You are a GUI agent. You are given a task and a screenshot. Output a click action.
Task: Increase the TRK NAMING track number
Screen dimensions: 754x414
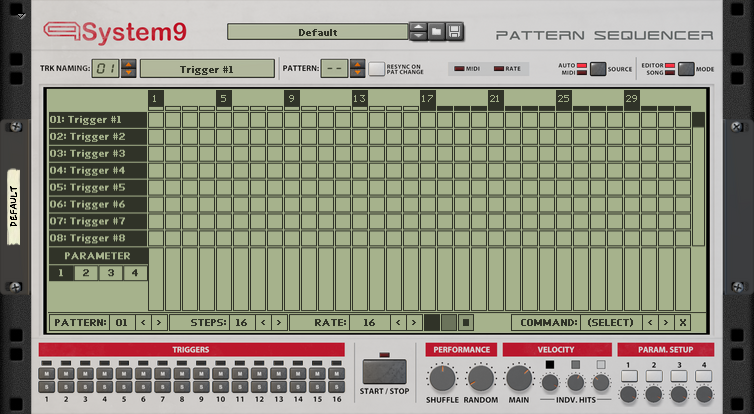click(x=128, y=64)
